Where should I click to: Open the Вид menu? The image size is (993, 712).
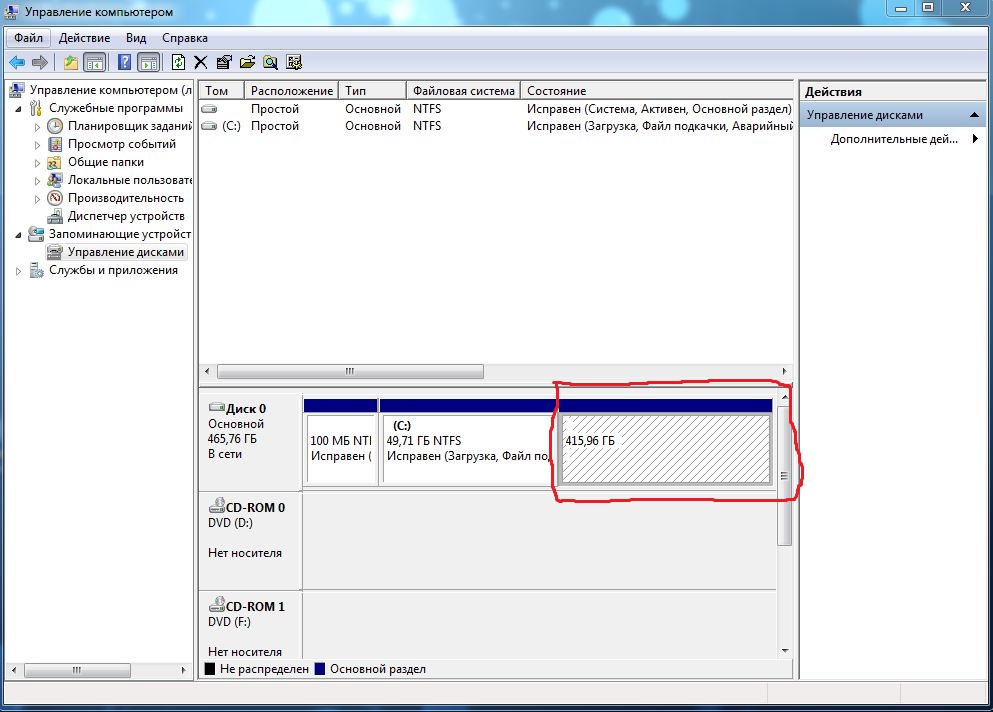136,38
